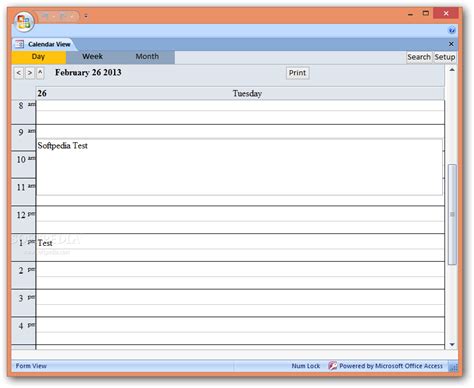The width and height of the screenshot is (474, 388).
Task: Switch to Week view tab
Action: tap(93, 57)
